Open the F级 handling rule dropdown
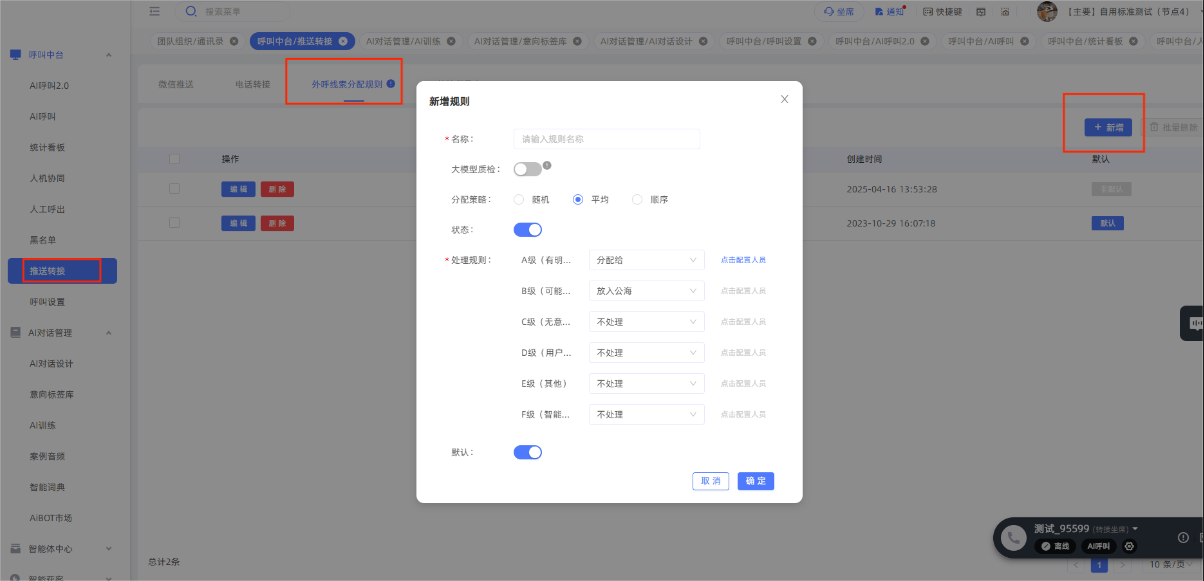 tap(646, 414)
